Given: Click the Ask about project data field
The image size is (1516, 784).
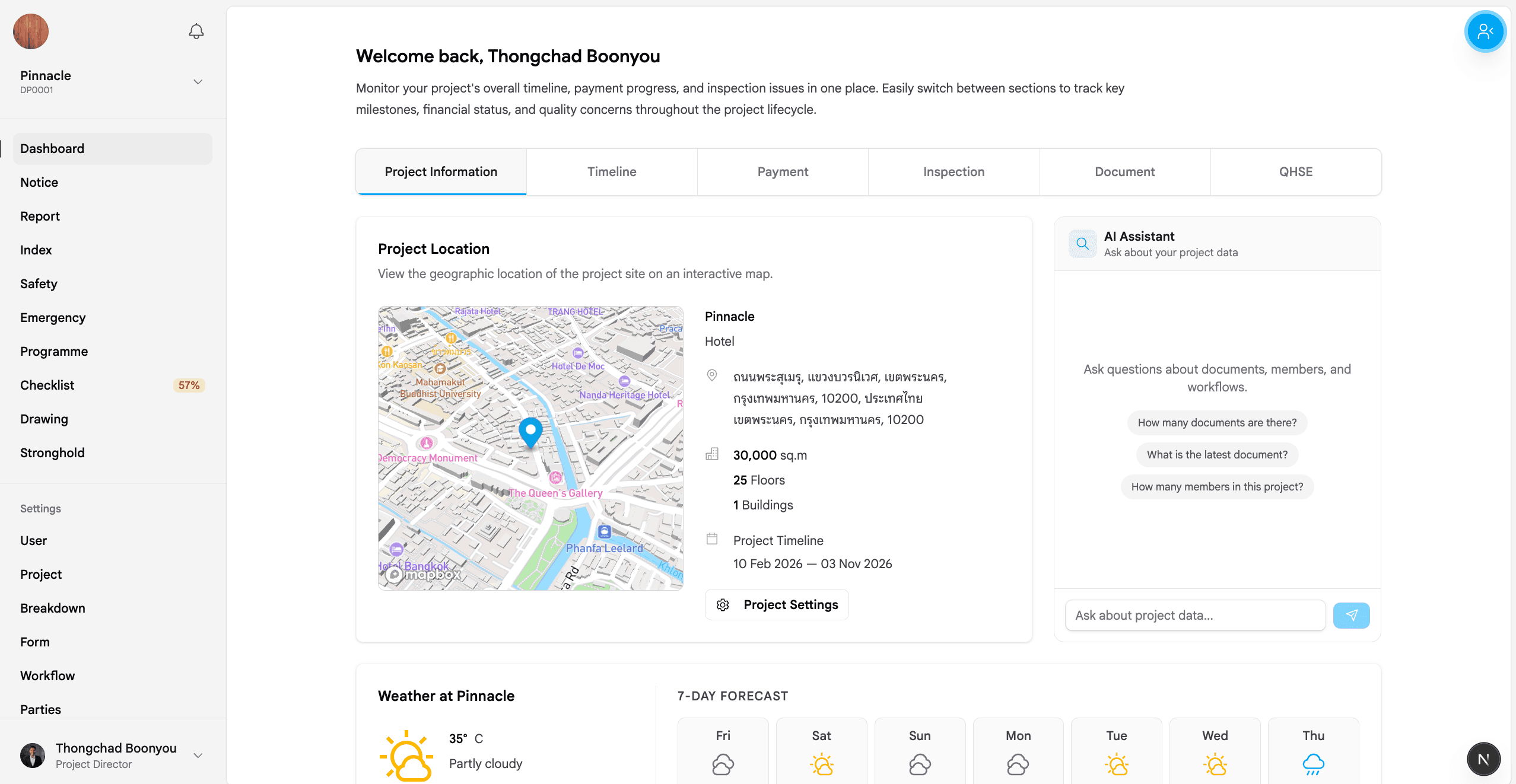Looking at the screenshot, I should [x=1195, y=615].
